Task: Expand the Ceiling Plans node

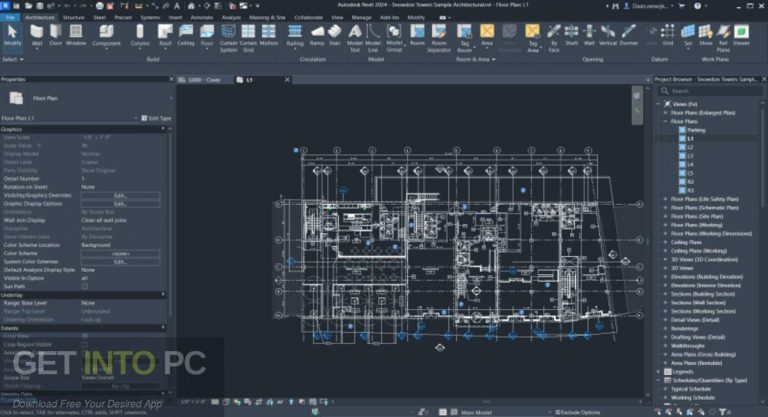Action: (666, 242)
